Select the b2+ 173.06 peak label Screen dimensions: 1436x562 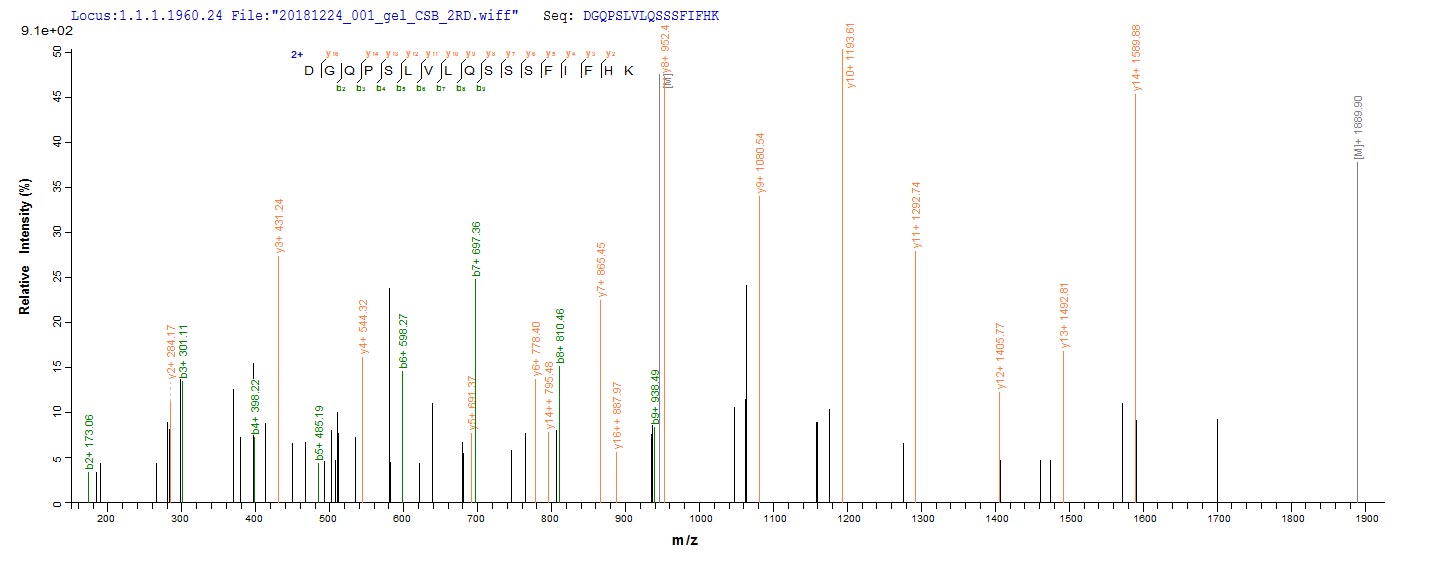(x=90, y=442)
